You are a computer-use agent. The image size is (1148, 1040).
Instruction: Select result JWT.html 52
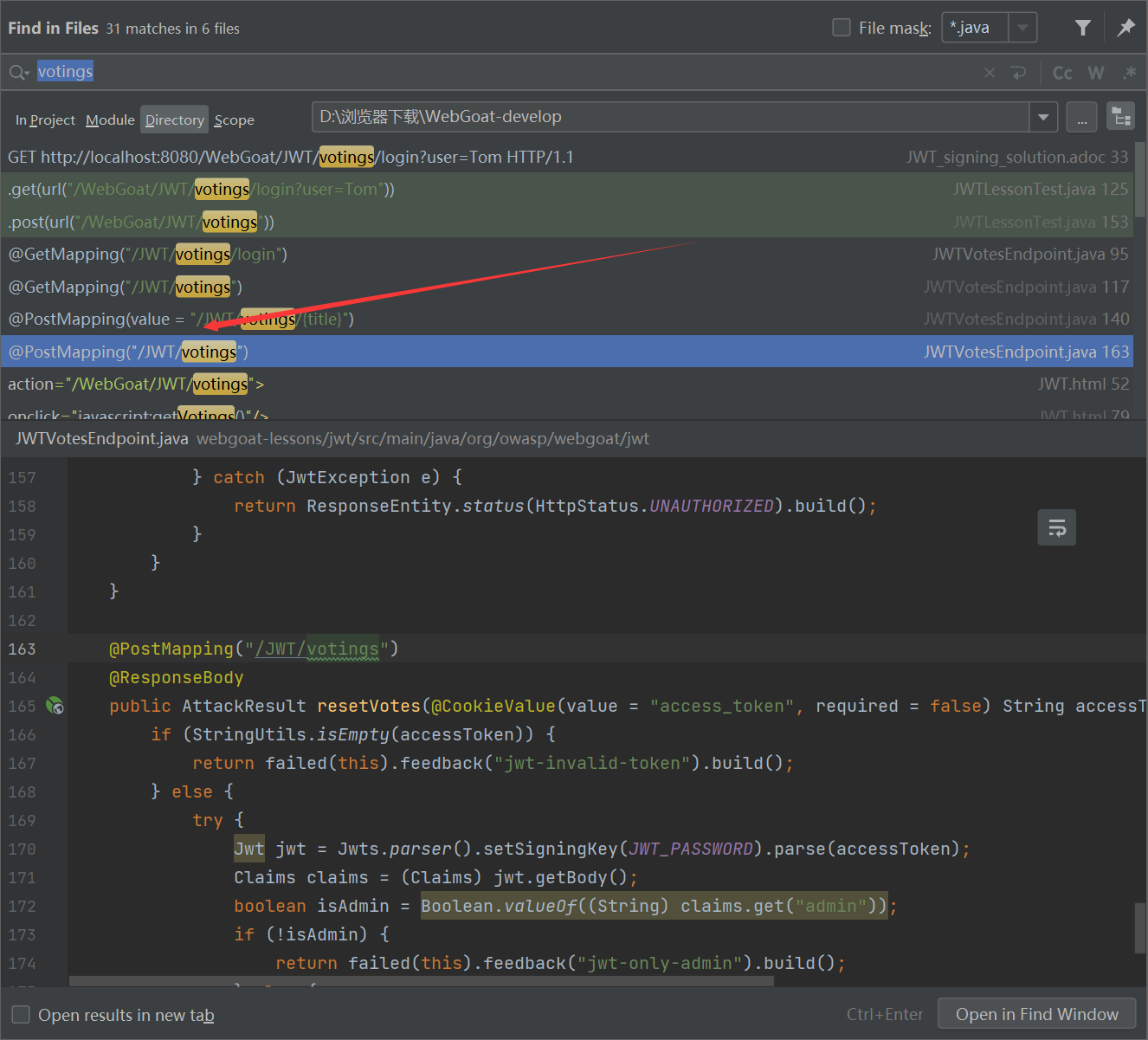tap(567, 384)
